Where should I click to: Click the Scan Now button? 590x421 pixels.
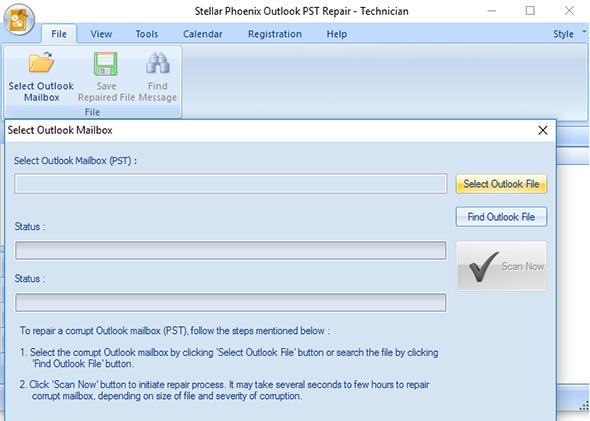pos(501,266)
